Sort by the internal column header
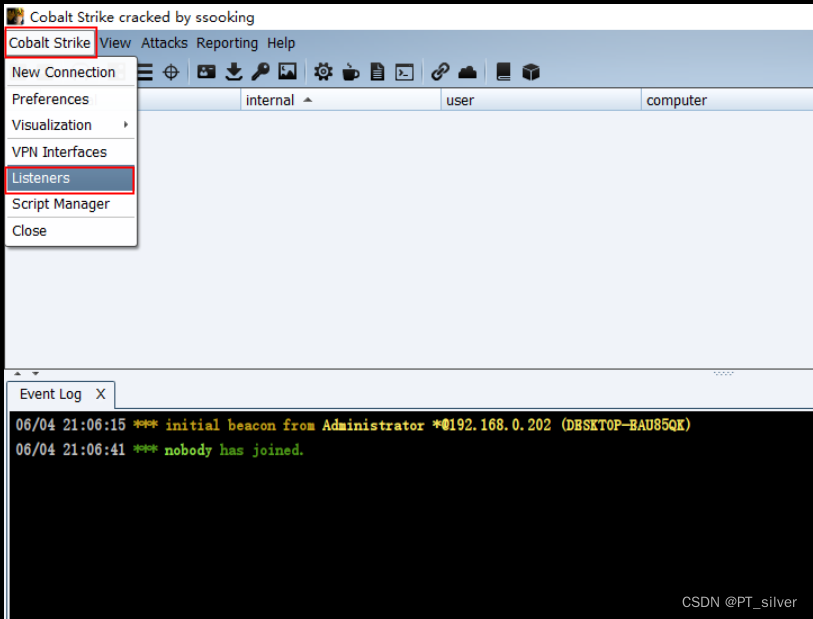This screenshot has height=619, width=813. point(341,100)
